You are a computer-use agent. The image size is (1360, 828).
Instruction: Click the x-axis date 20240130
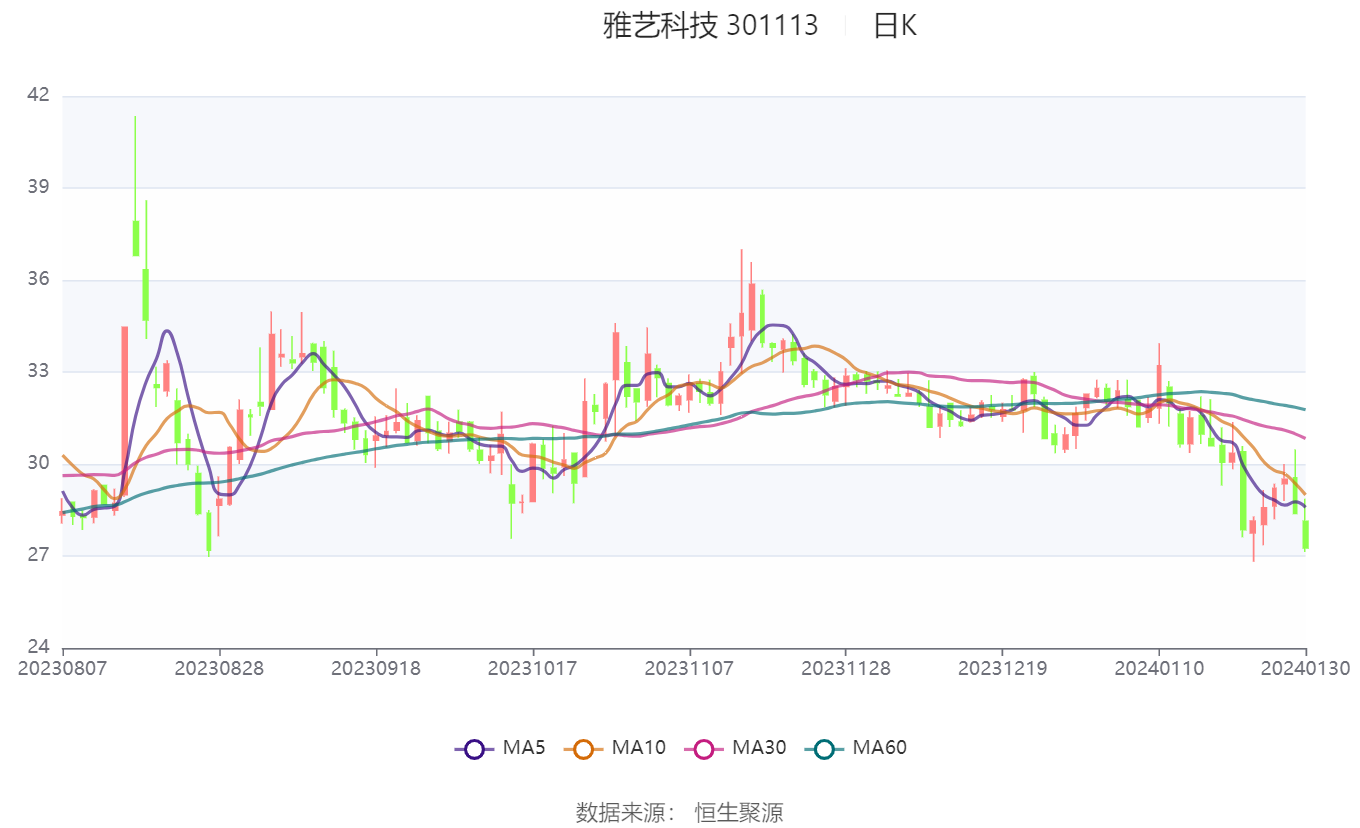tap(1305, 668)
